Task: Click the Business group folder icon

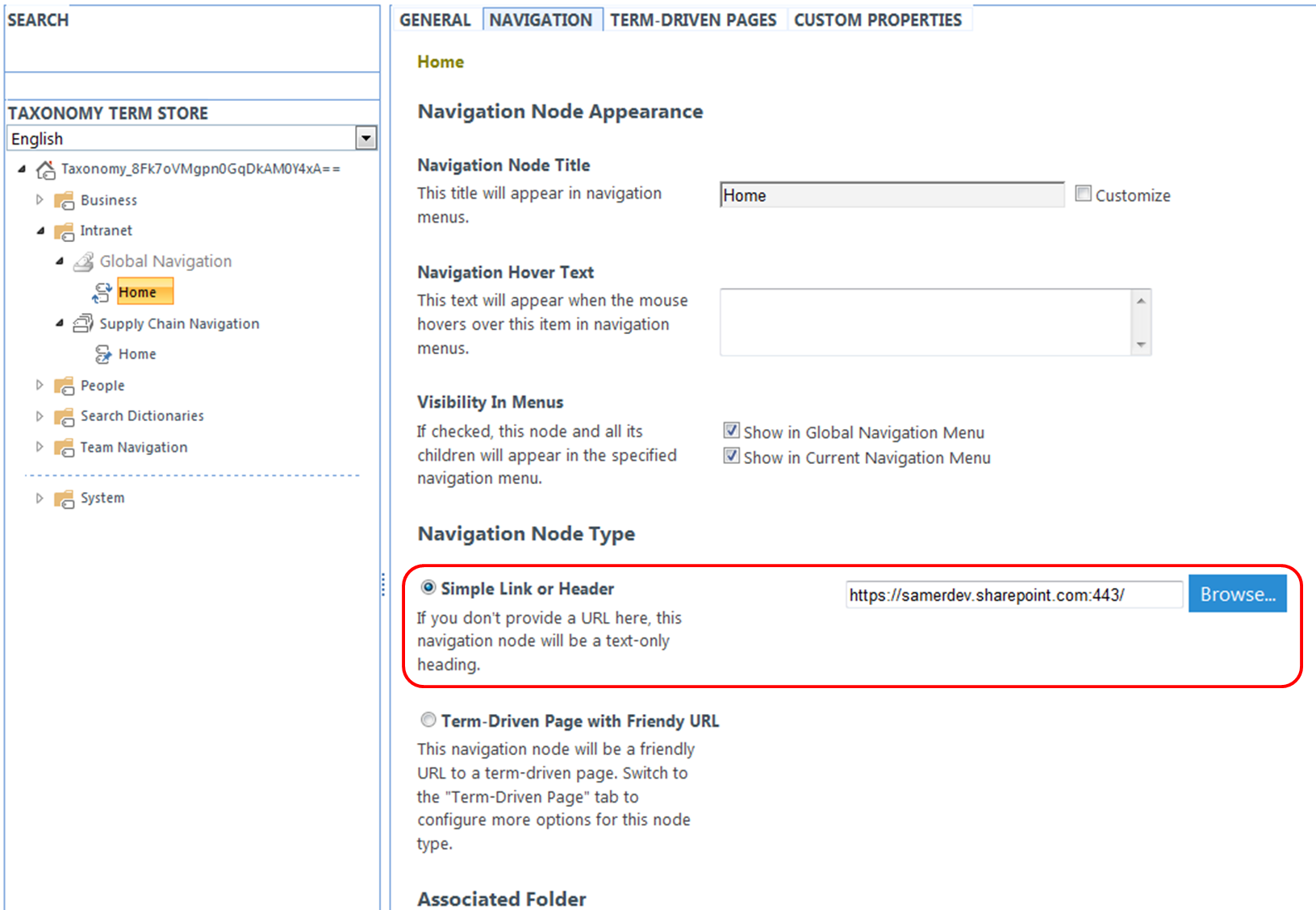Action: click(64, 201)
